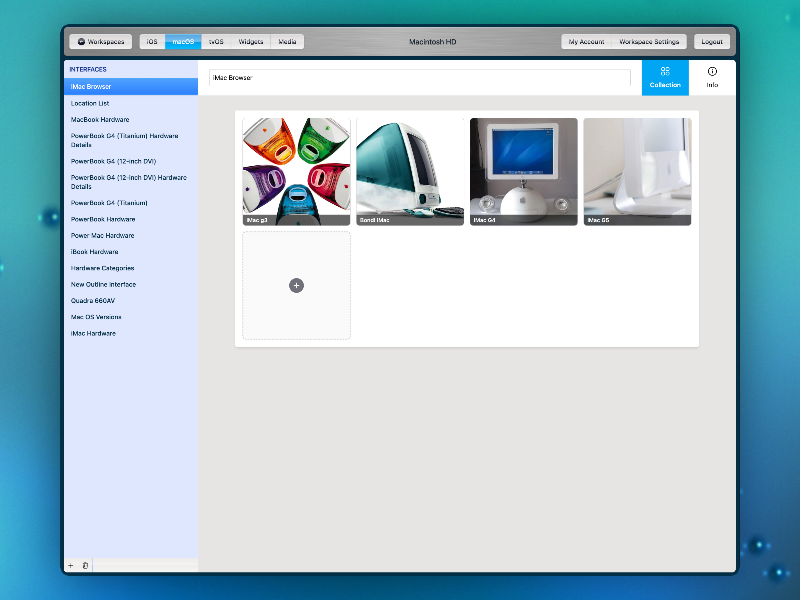Go back to Workspaces

click(101, 42)
